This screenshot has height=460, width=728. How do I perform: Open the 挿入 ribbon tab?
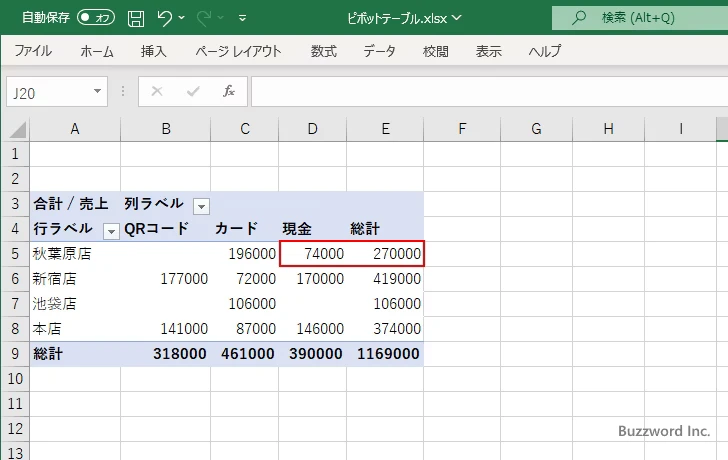click(154, 51)
